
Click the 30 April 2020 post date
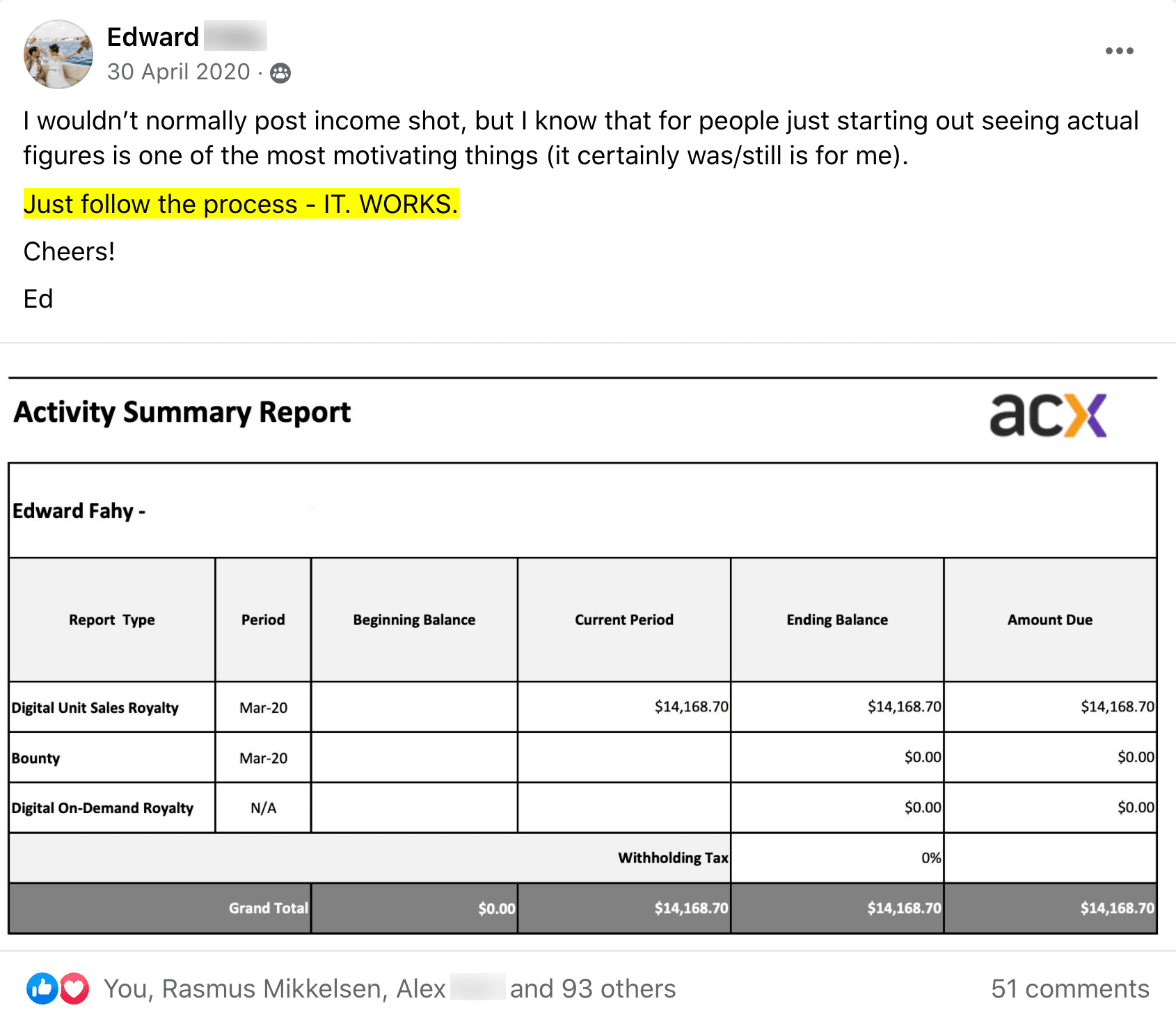point(178,72)
